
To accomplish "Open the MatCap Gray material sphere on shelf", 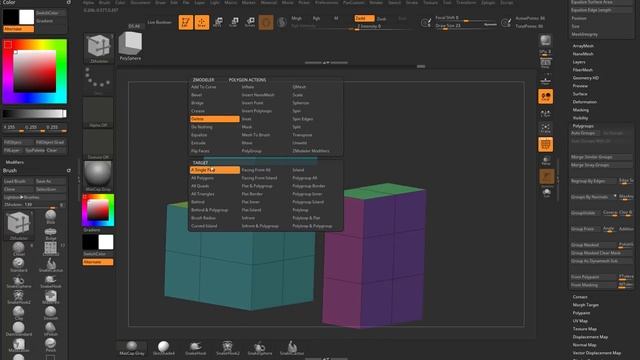I will coord(98,176).
